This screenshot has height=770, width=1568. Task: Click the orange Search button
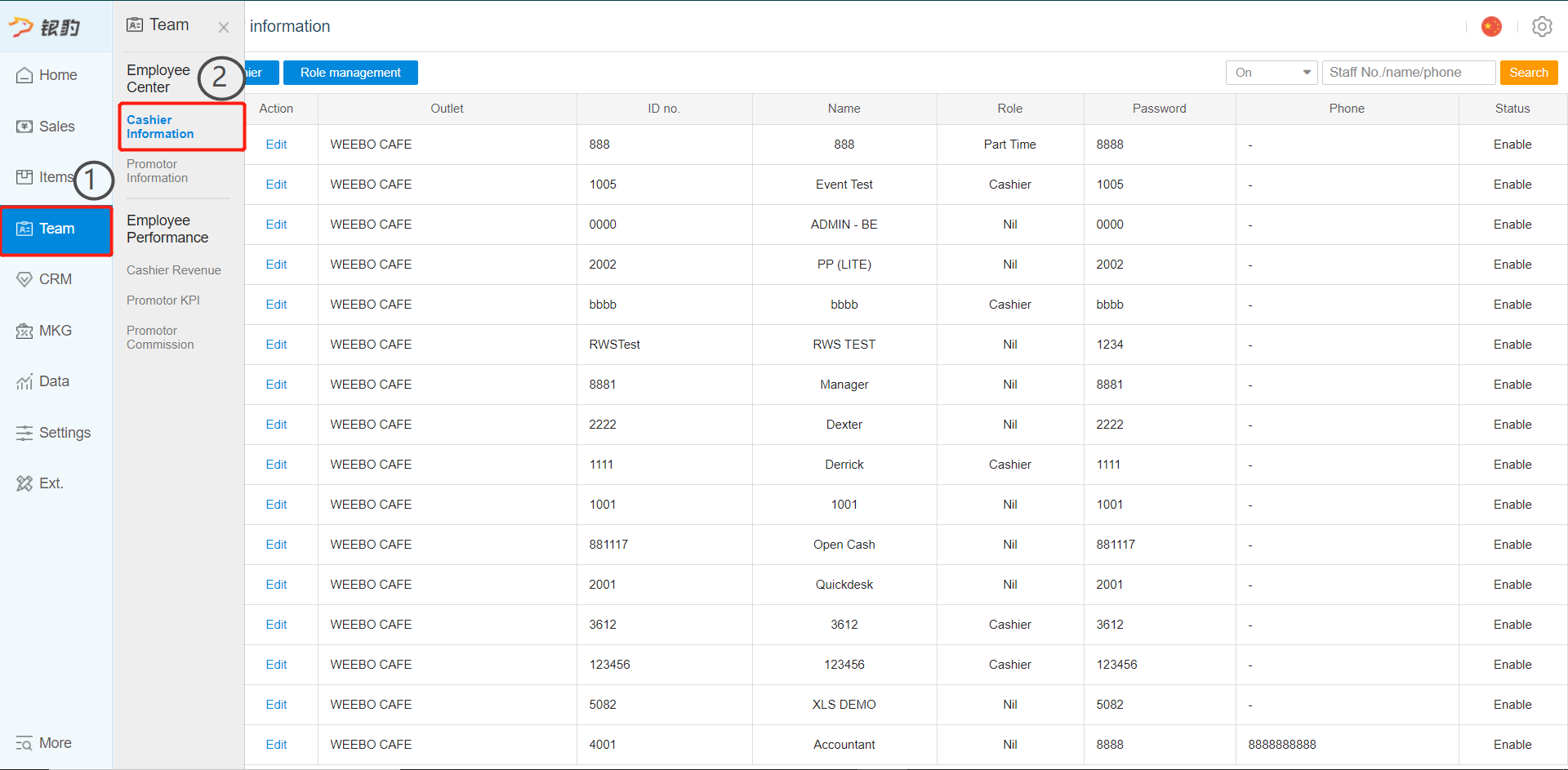1529,73
